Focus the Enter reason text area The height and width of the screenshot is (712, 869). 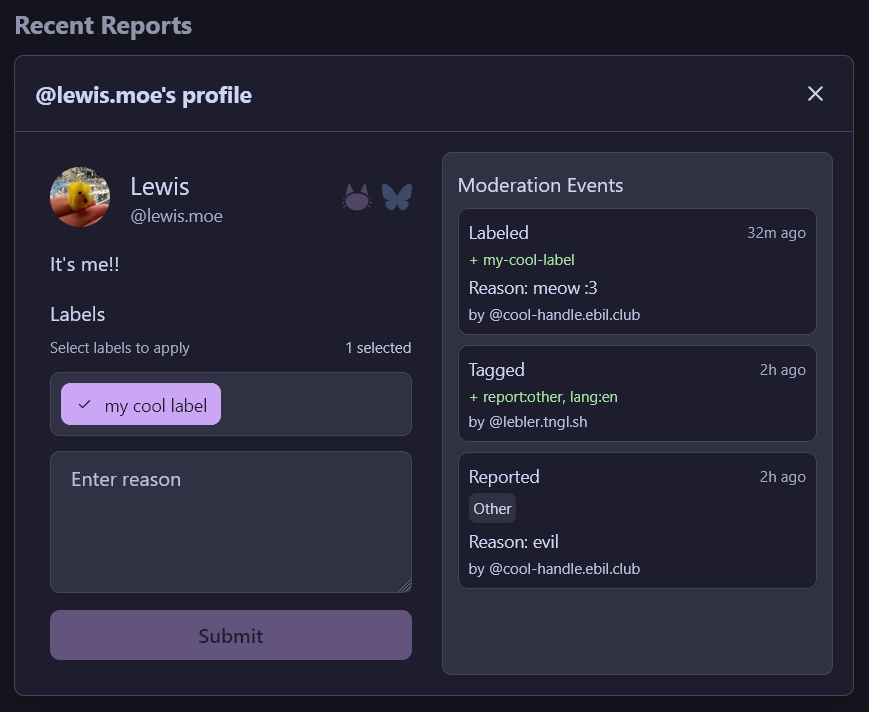click(x=230, y=520)
